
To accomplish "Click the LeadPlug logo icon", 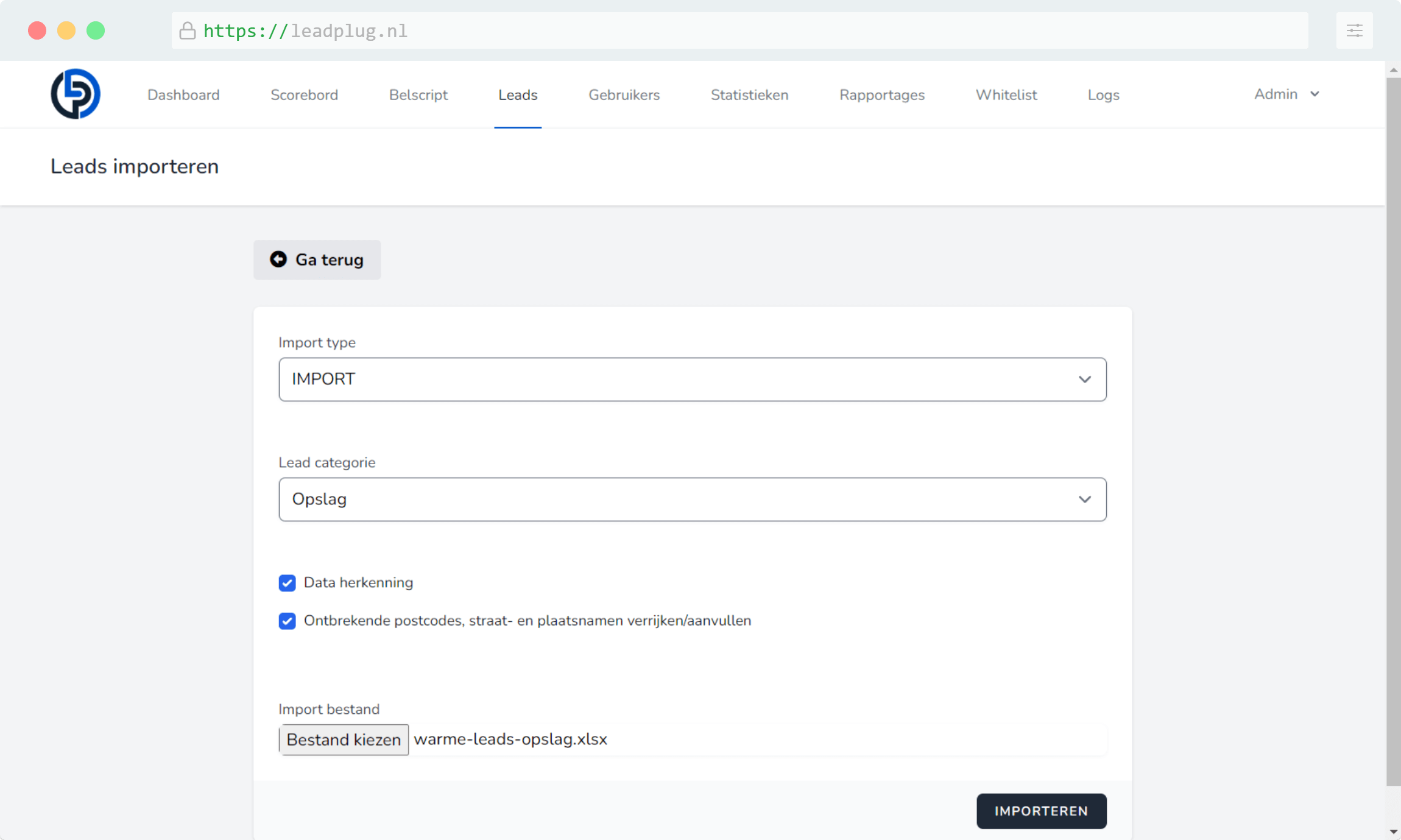I will pyautogui.click(x=76, y=94).
